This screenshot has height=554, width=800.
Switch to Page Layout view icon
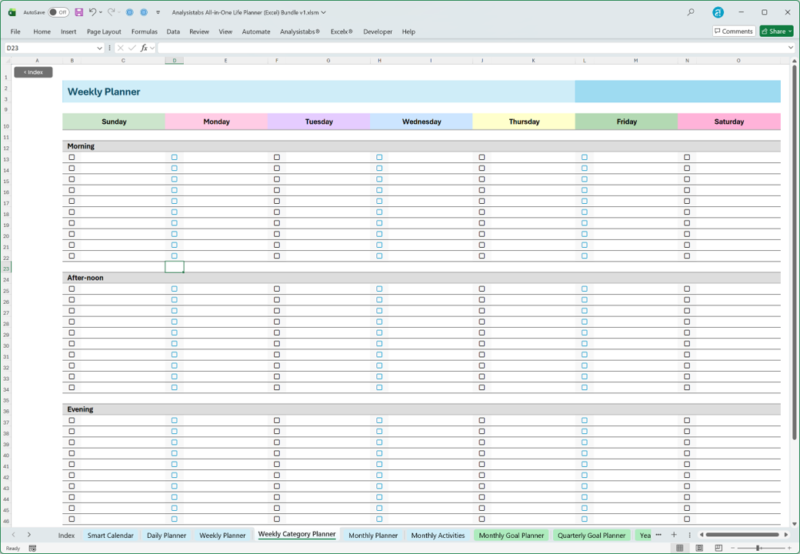[699, 548]
